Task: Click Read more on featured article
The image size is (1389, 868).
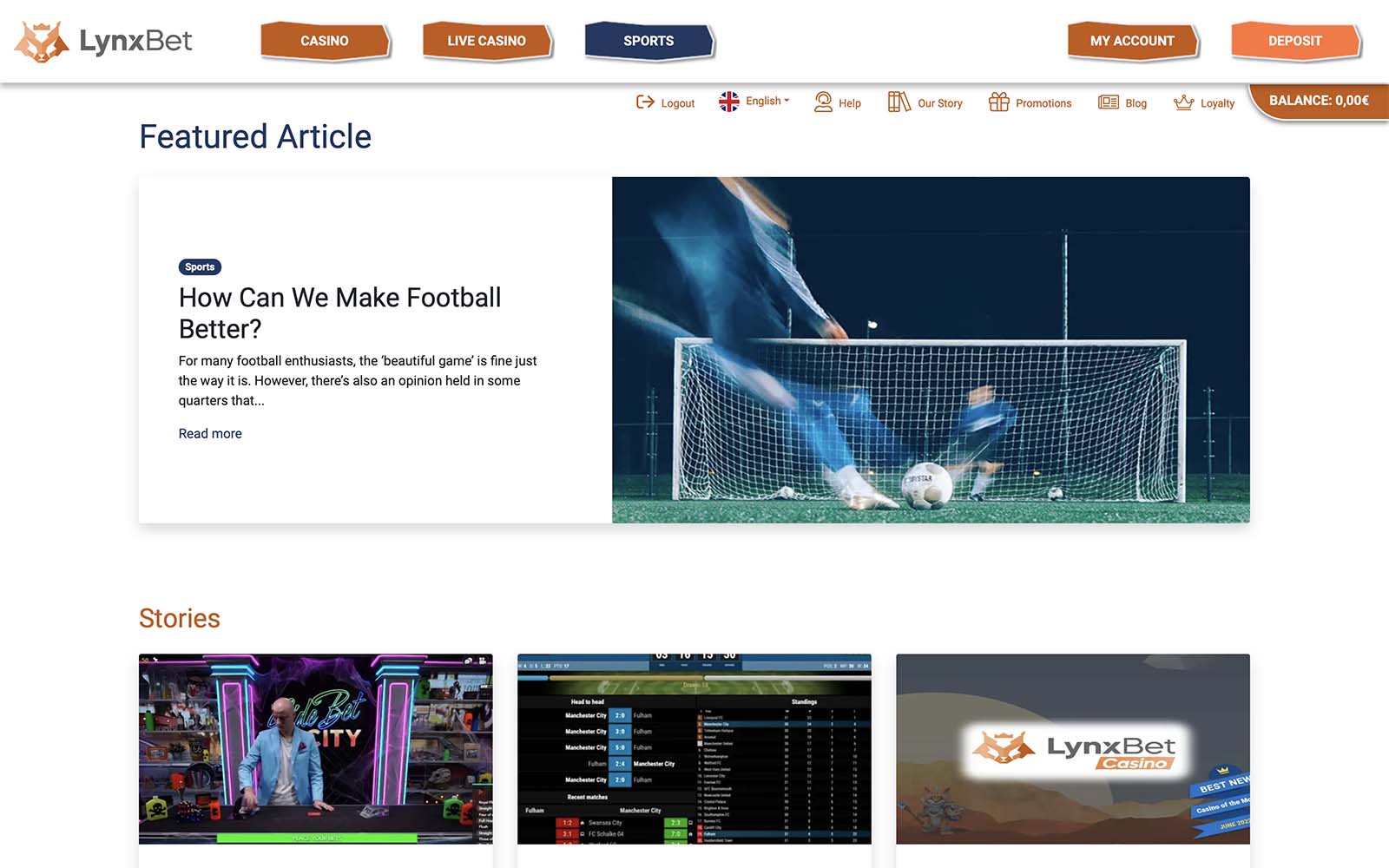Action: 210,434
